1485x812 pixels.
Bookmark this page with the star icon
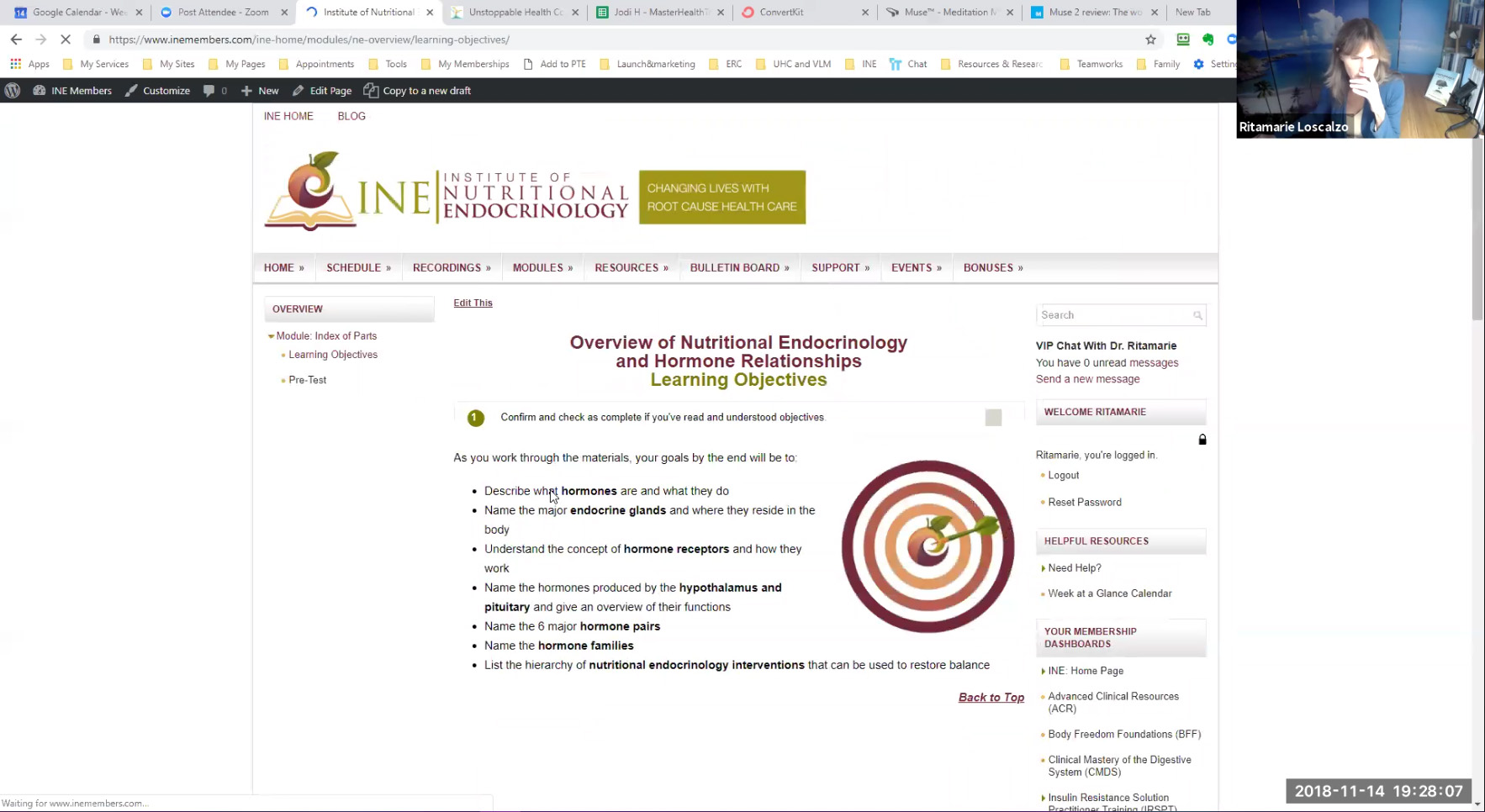click(1150, 40)
